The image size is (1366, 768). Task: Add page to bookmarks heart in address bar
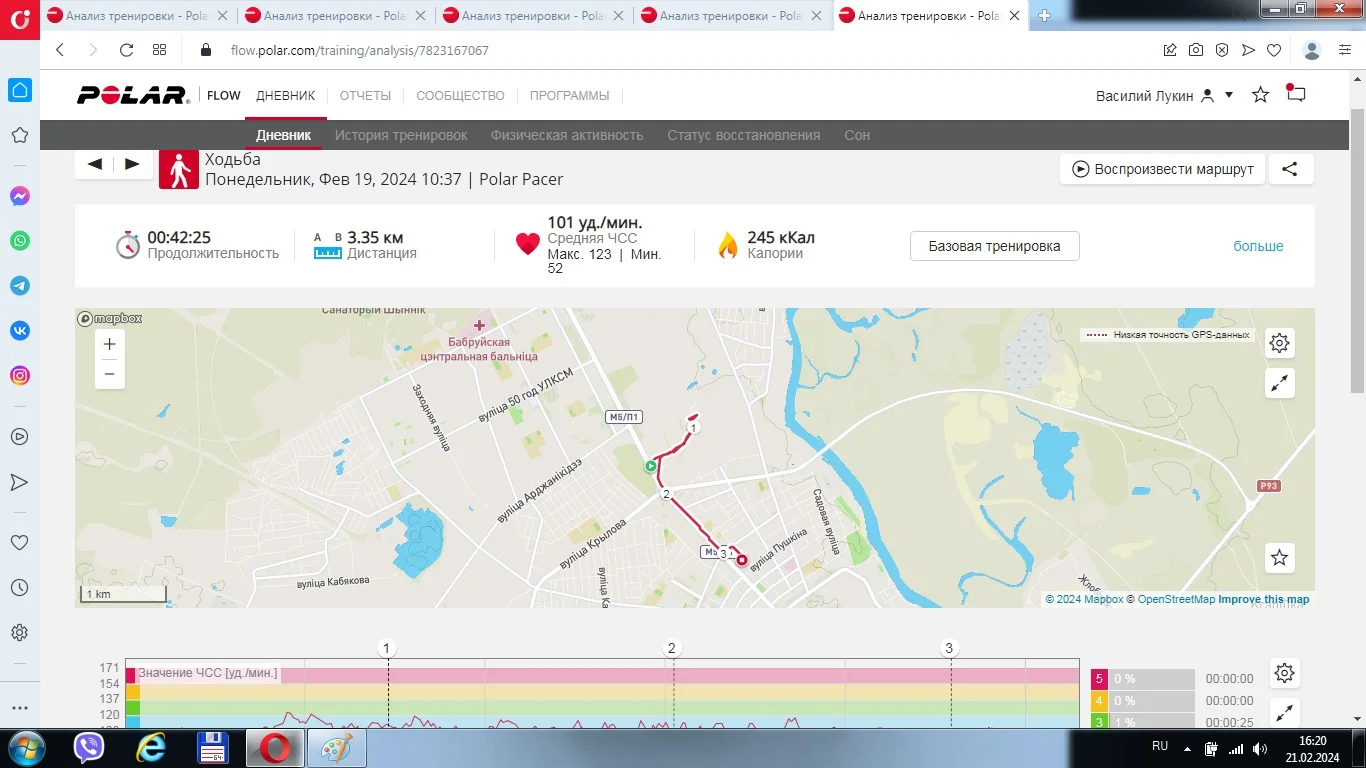tap(1274, 50)
